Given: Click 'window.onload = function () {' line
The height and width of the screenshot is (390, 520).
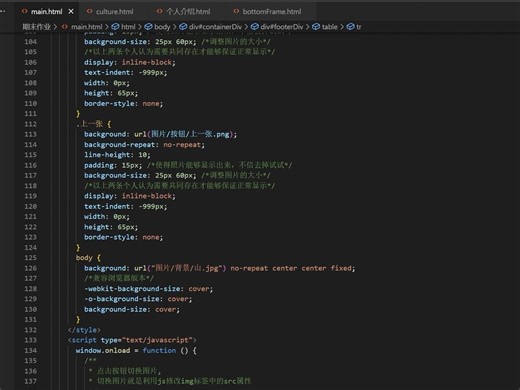Looking at the screenshot, I should 136,350.
